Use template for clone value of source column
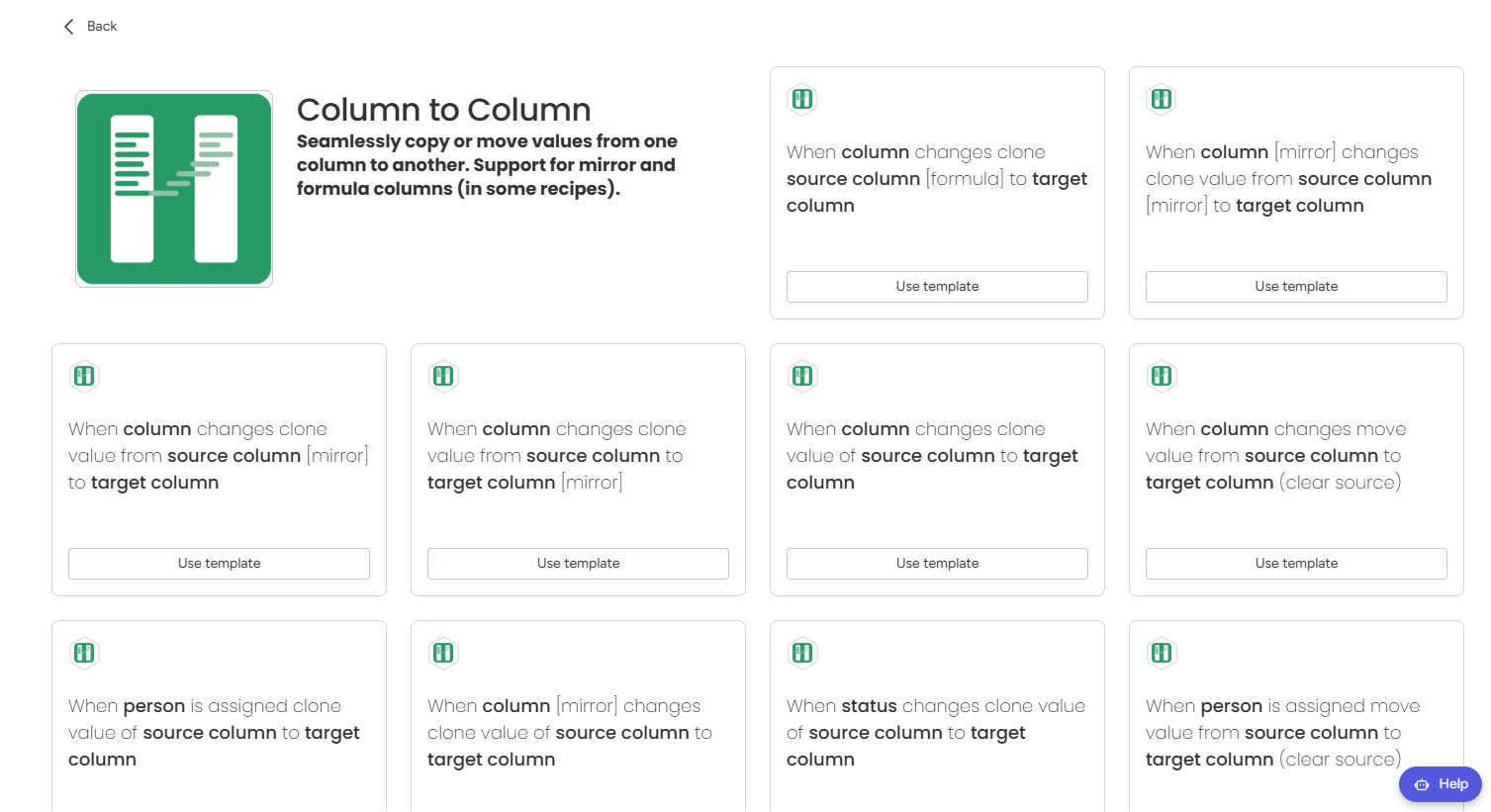 pyautogui.click(x=937, y=564)
